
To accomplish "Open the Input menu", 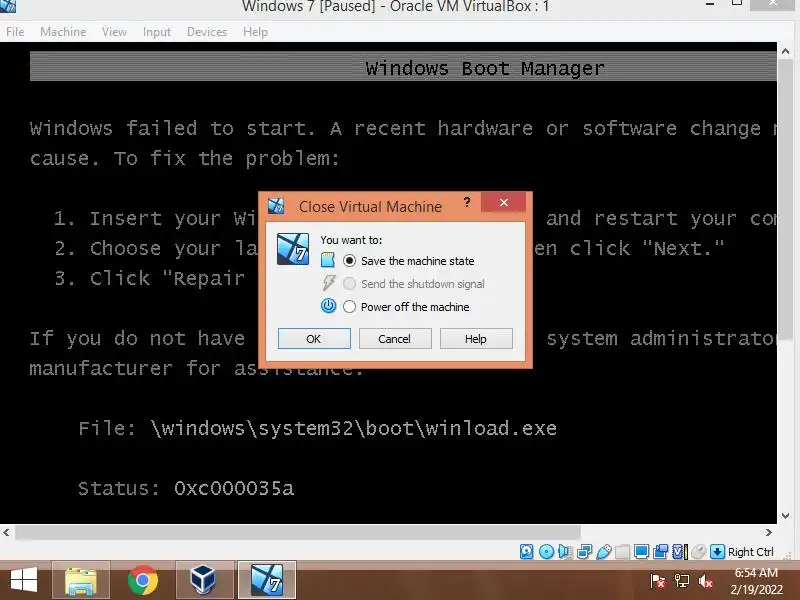I will 157,32.
